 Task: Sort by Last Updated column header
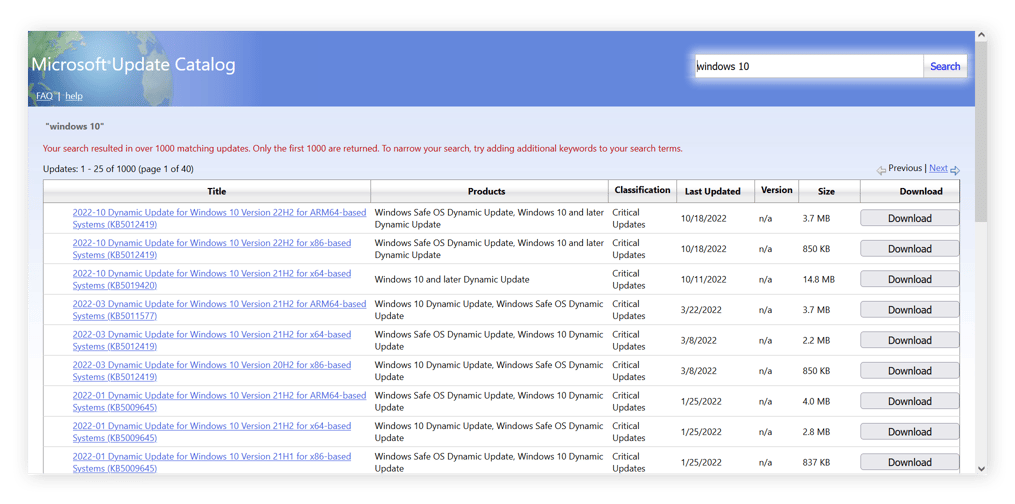click(x=712, y=191)
